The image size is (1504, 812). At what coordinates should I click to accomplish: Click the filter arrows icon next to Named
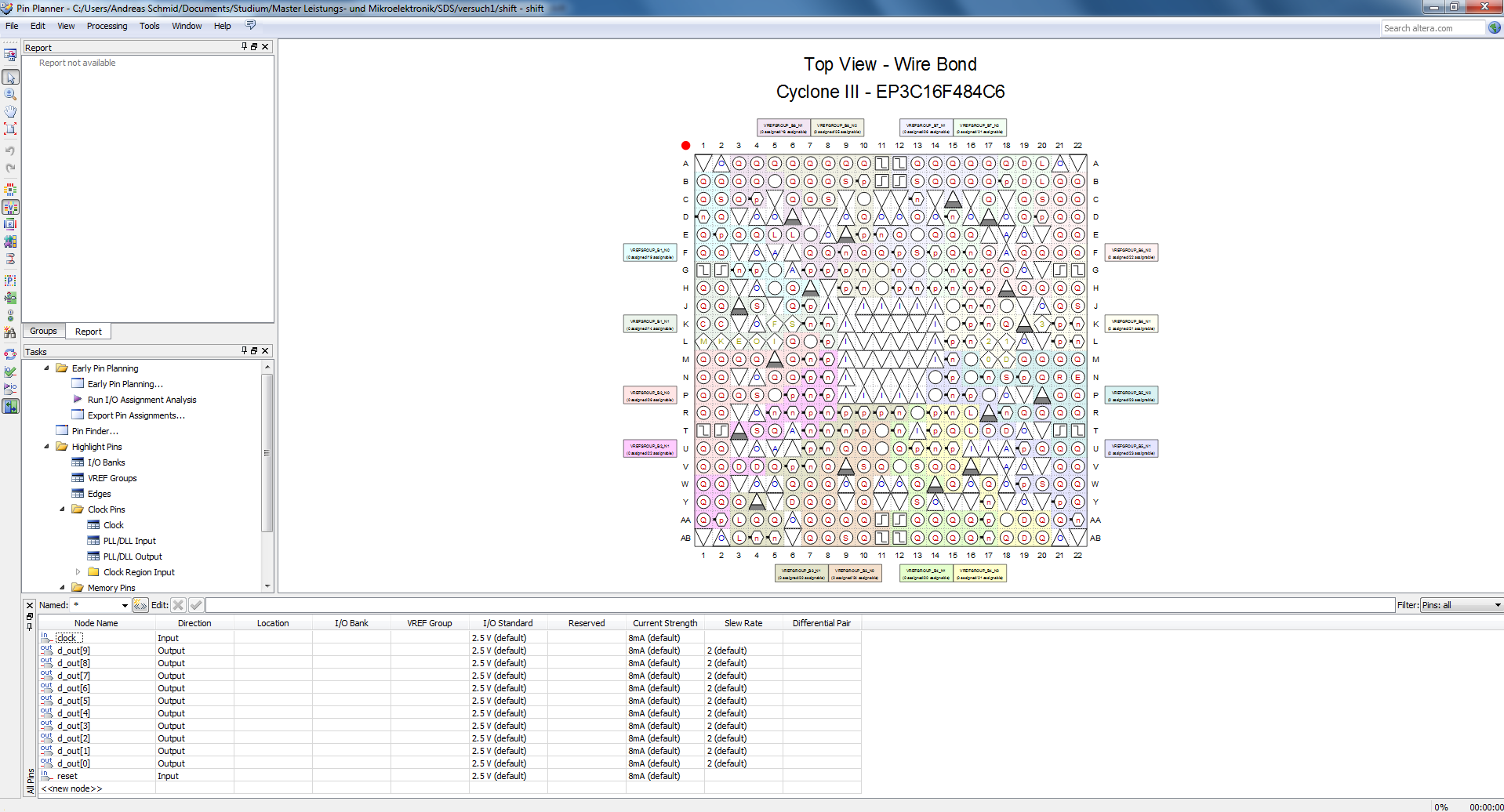(x=140, y=605)
